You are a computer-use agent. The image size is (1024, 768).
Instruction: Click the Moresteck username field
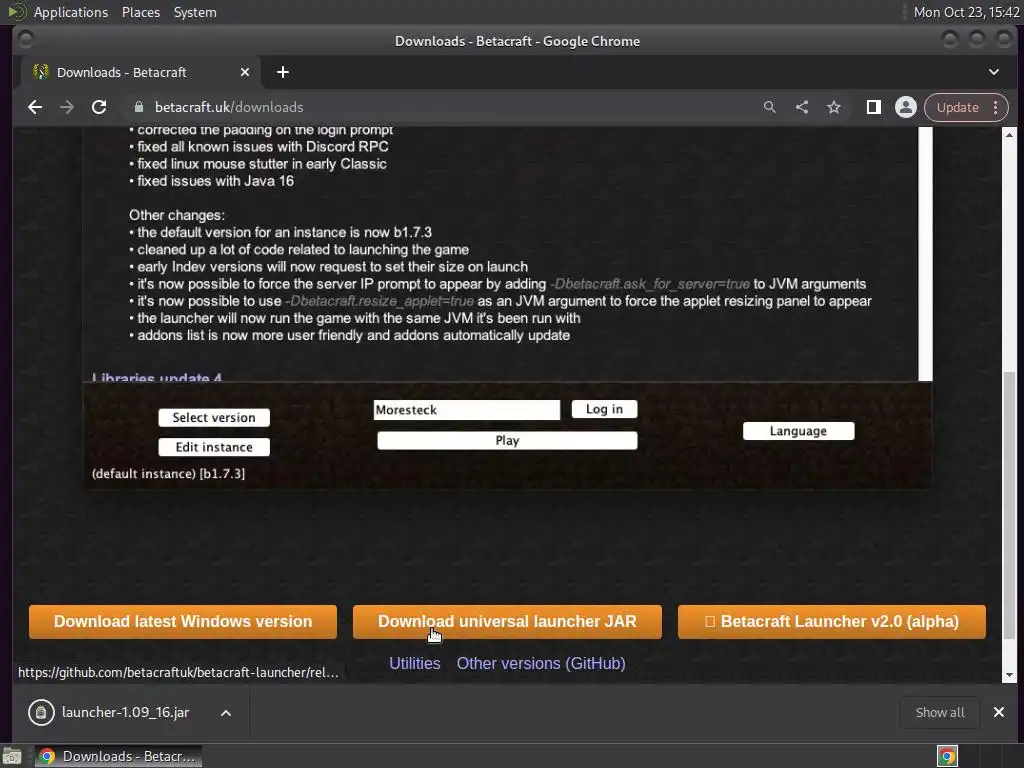tap(466, 409)
